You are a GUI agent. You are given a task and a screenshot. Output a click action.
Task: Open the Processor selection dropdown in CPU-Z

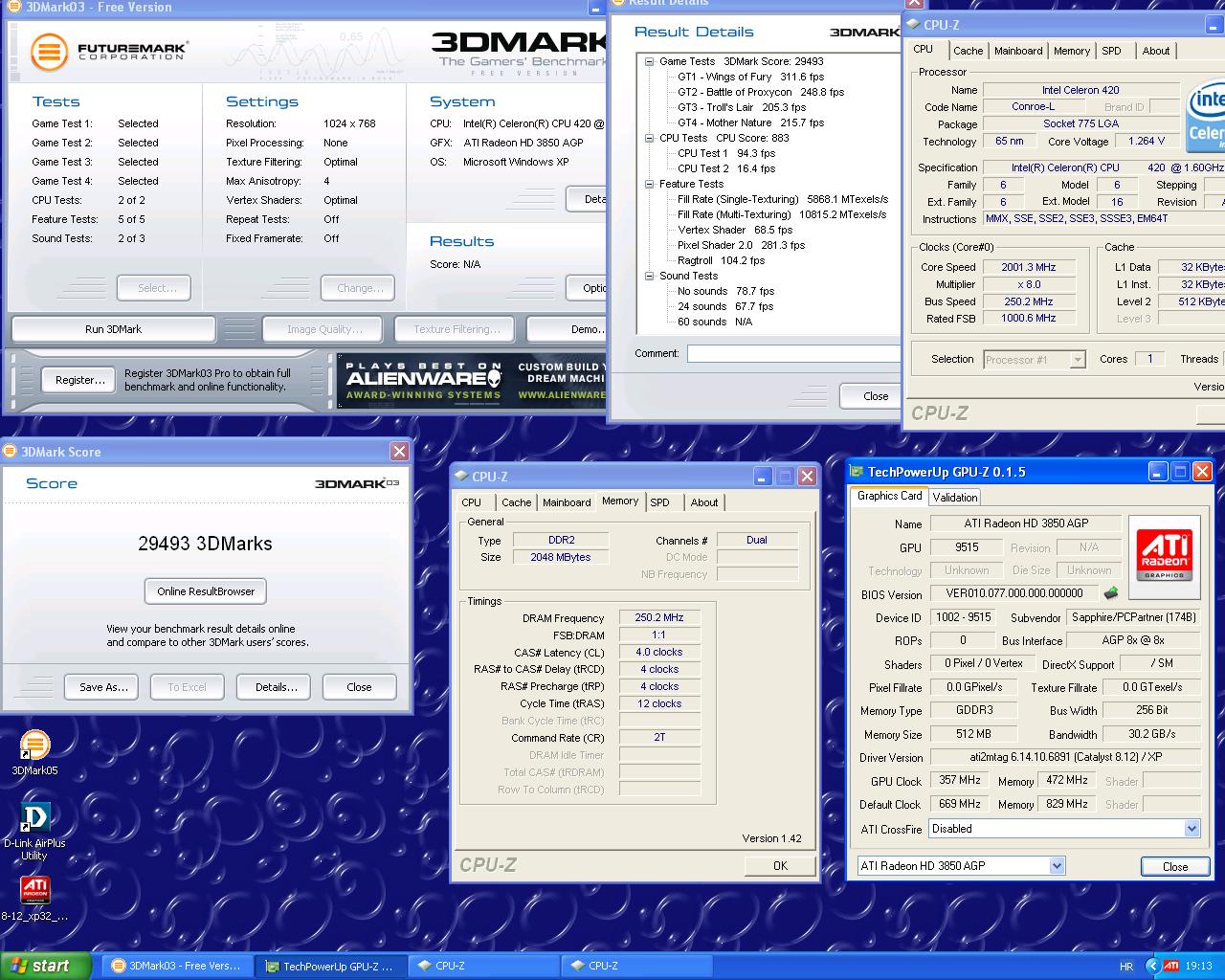(x=1078, y=360)
